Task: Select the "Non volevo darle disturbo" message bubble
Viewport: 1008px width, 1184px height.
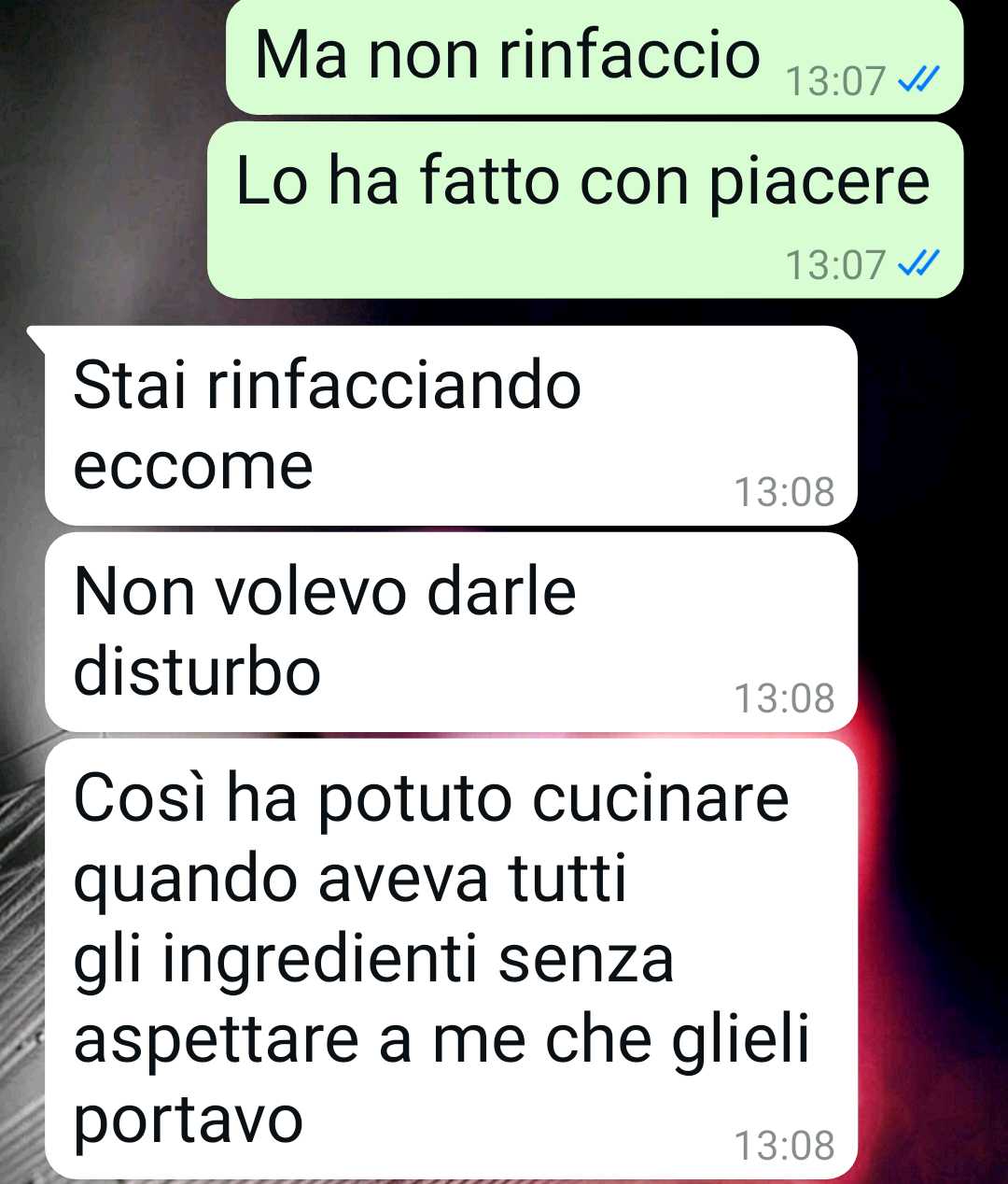Action: pos(451,632)
